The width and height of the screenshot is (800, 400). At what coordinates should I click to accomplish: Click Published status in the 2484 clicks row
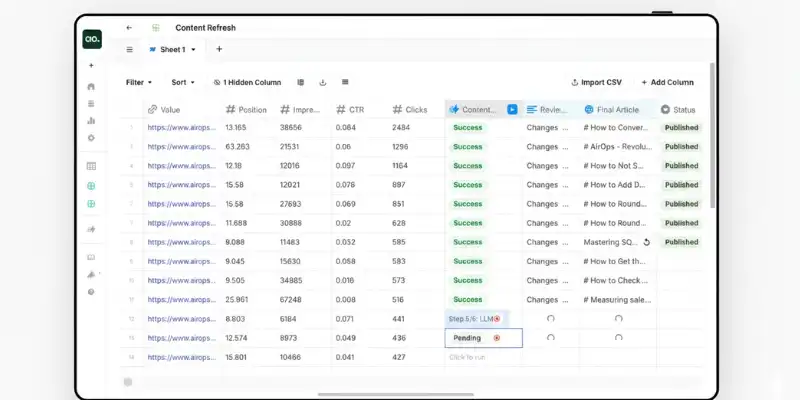click(x=681, y=128)
